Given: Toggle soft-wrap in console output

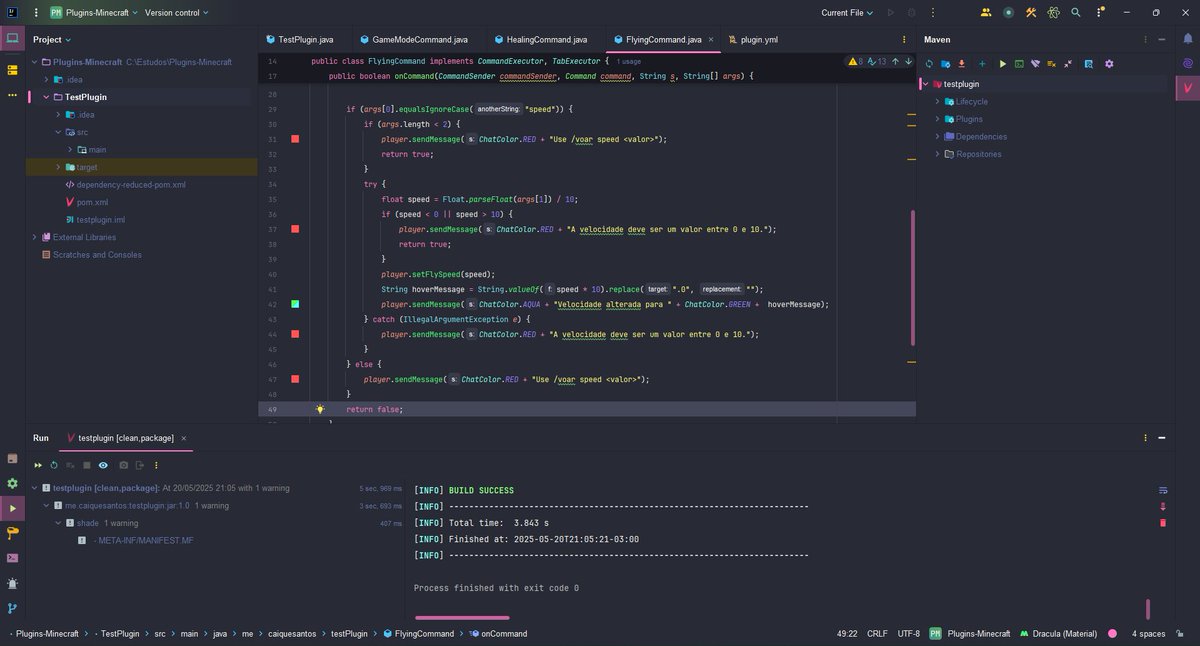Looking at the screenshot, I should 1162,490.
